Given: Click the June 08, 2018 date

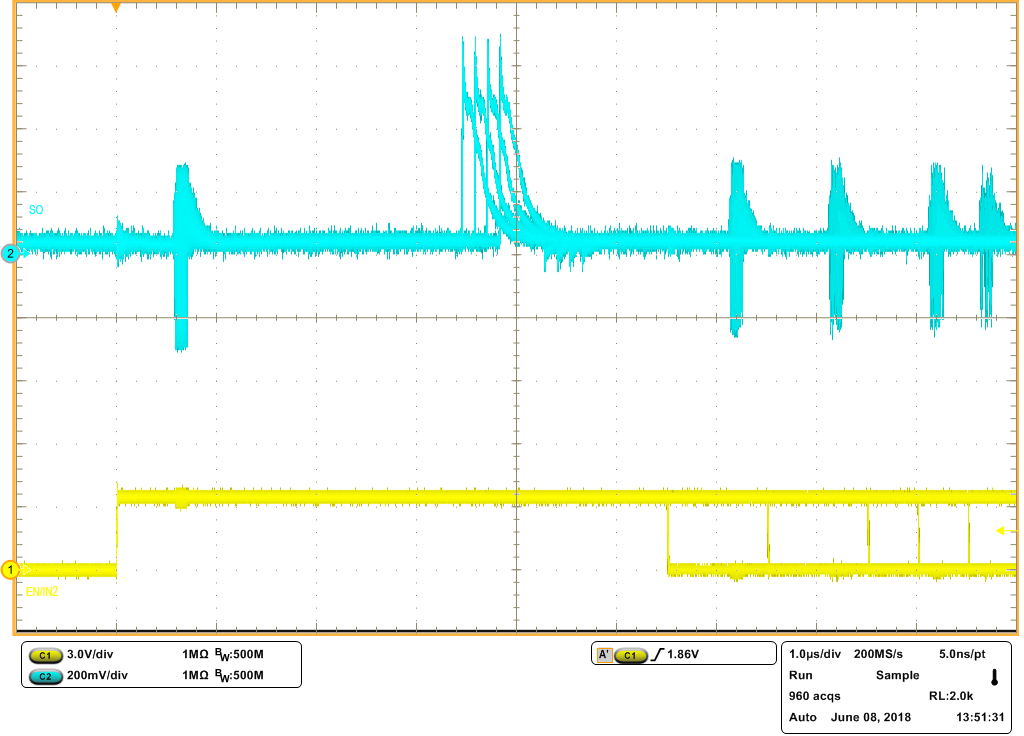Looking at the screenshot, I should (x=871, y=717).
